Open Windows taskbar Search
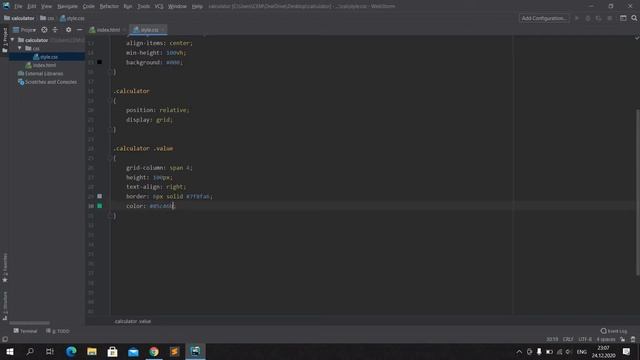 coord(30,351)
